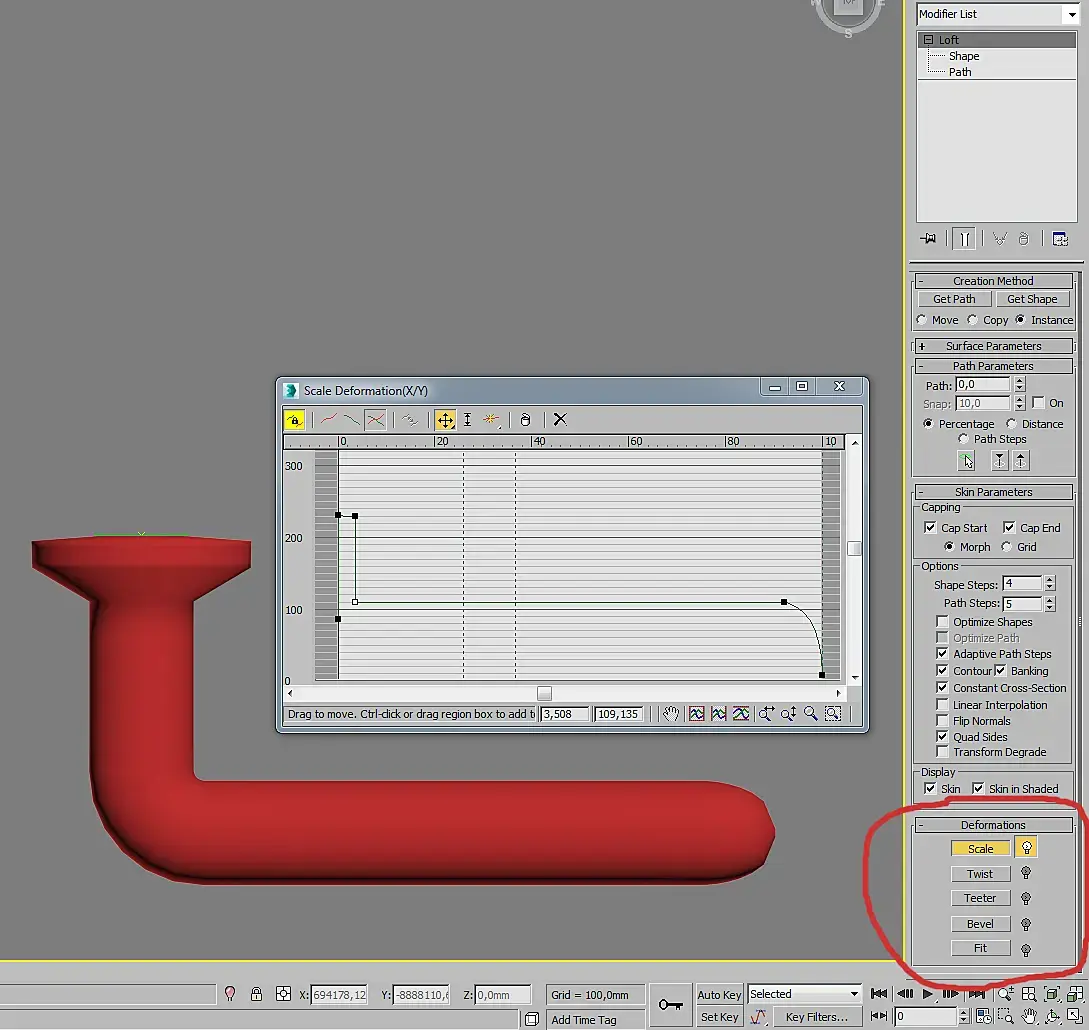
Task: Toggle the Banking checkbox
Action: pyautogui.click(x=1000, y=671)
